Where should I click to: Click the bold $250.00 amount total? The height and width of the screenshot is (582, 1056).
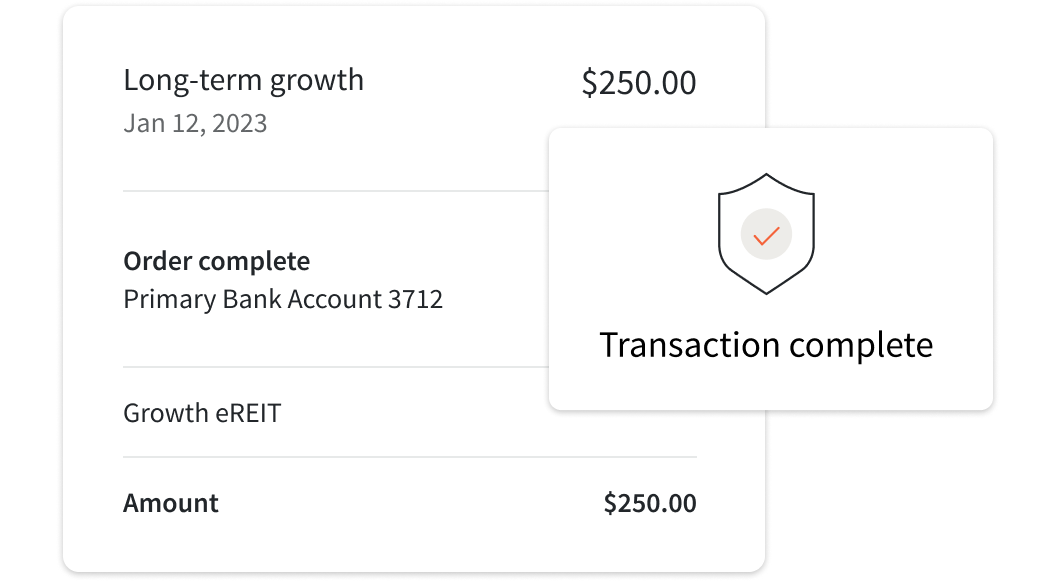(x=650, y=503)
